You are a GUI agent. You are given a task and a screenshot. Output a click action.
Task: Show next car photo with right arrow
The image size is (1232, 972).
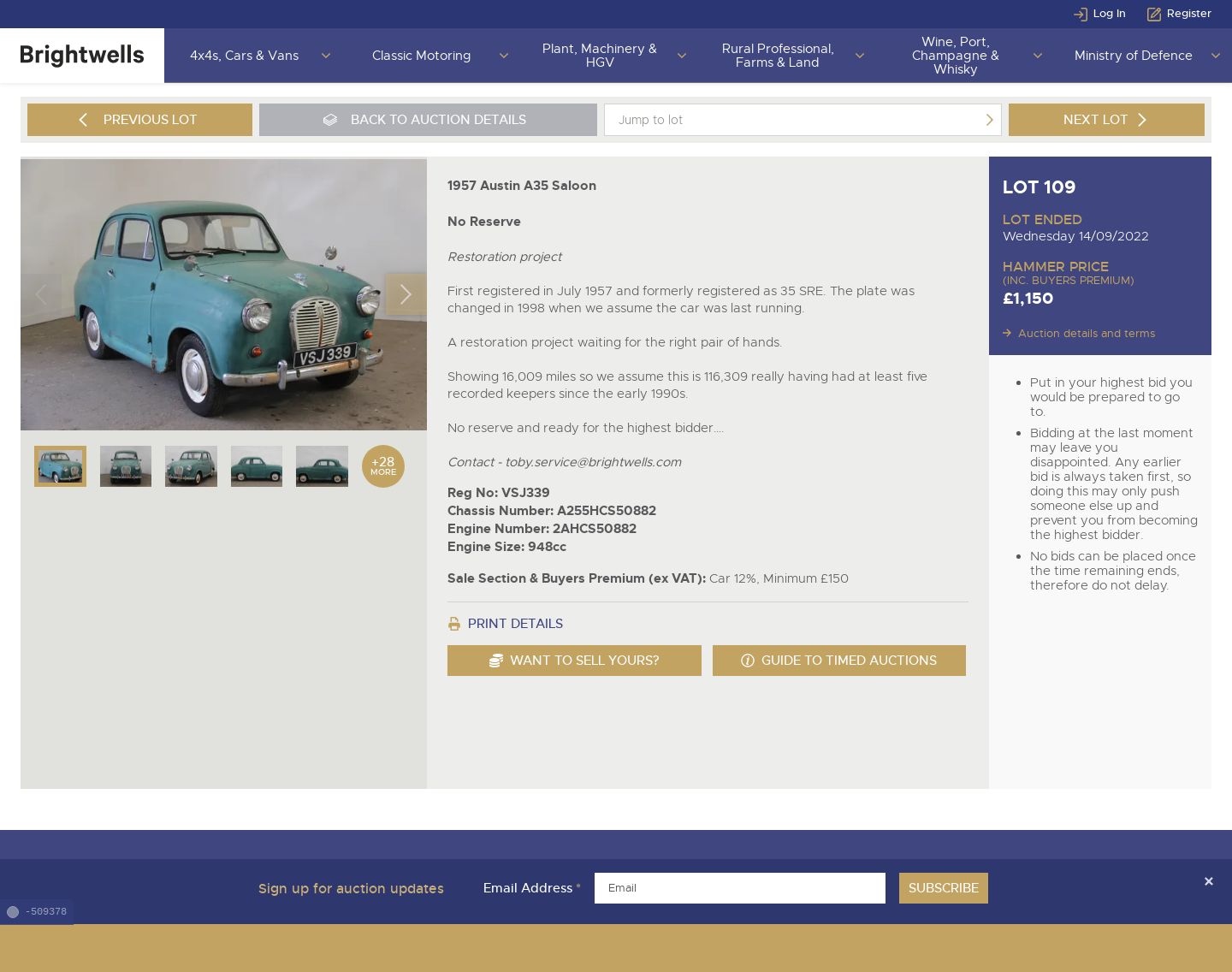406,294
